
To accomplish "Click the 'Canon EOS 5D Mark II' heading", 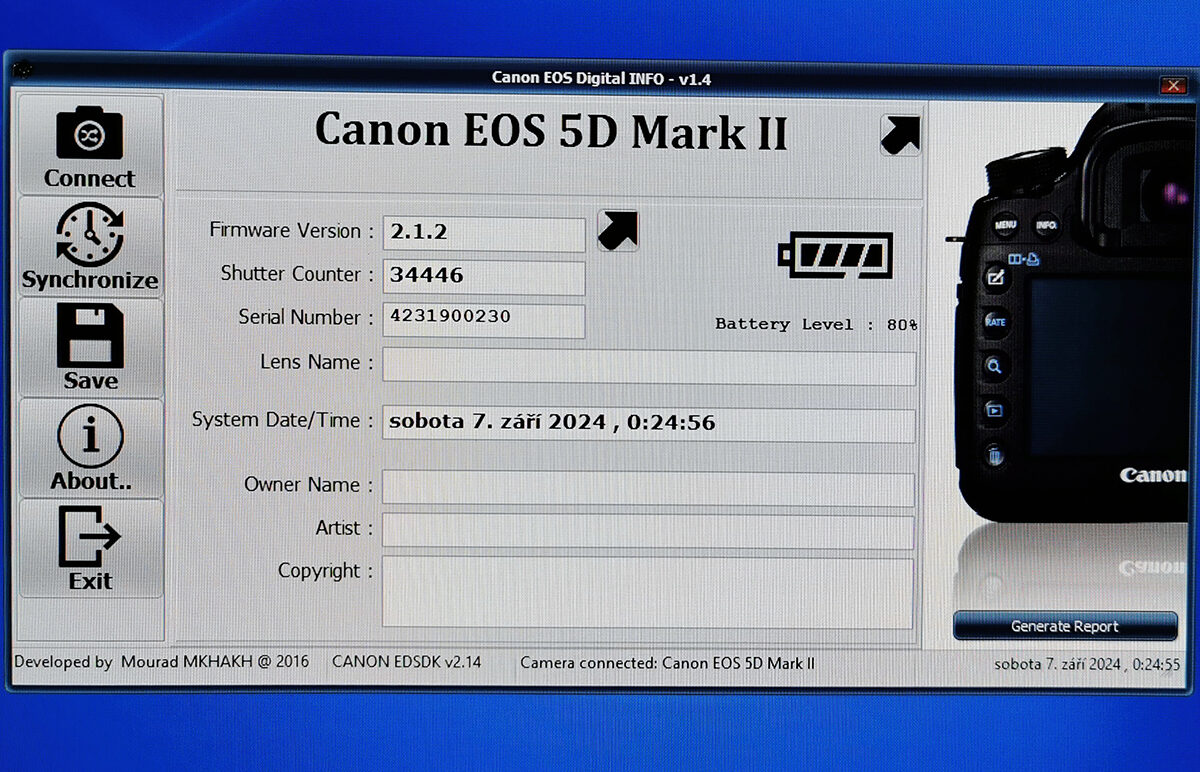I will point(551,132).
